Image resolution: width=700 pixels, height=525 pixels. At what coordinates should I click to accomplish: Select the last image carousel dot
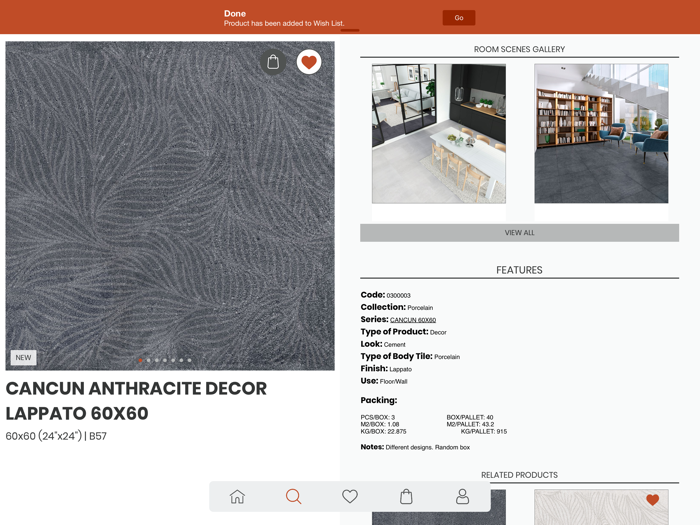189,360
